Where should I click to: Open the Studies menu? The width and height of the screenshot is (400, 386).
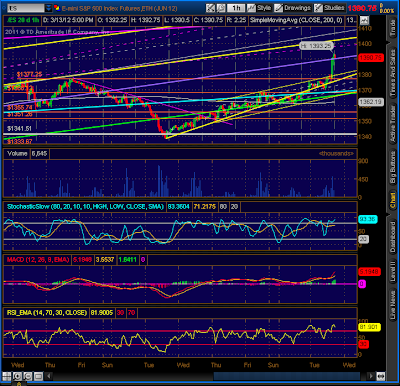click(x=330, y=8)
